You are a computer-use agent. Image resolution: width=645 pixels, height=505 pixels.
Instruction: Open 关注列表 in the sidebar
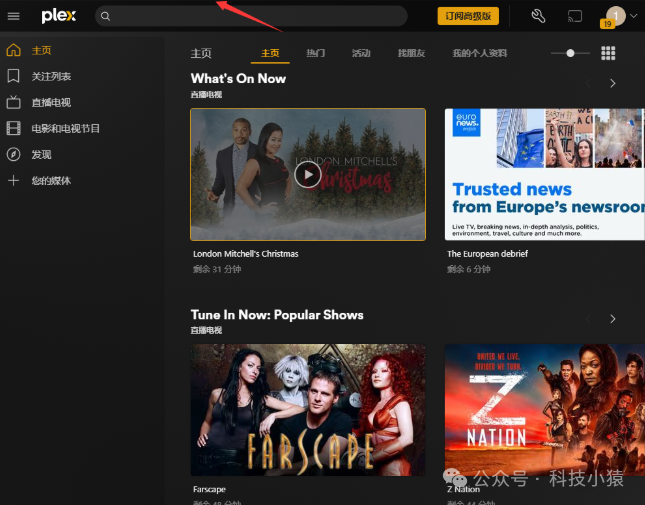tap(51, 76)
